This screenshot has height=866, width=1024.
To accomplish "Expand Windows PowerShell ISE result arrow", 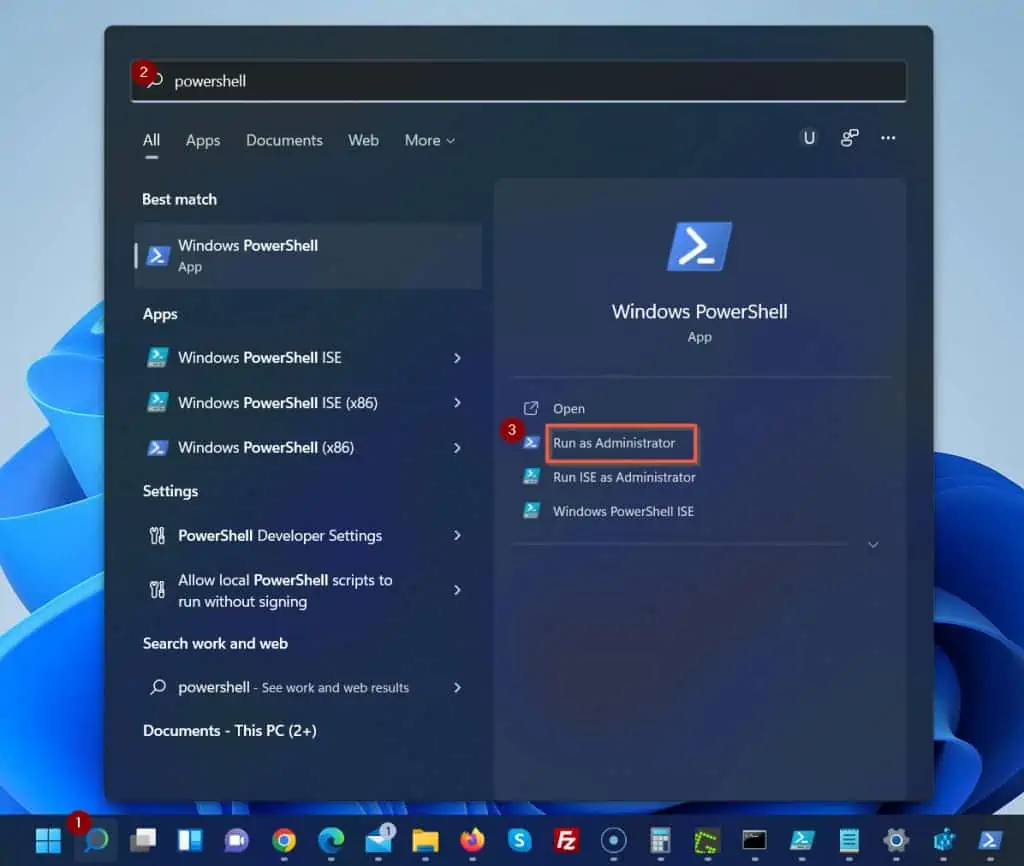I will coord(457,358).
